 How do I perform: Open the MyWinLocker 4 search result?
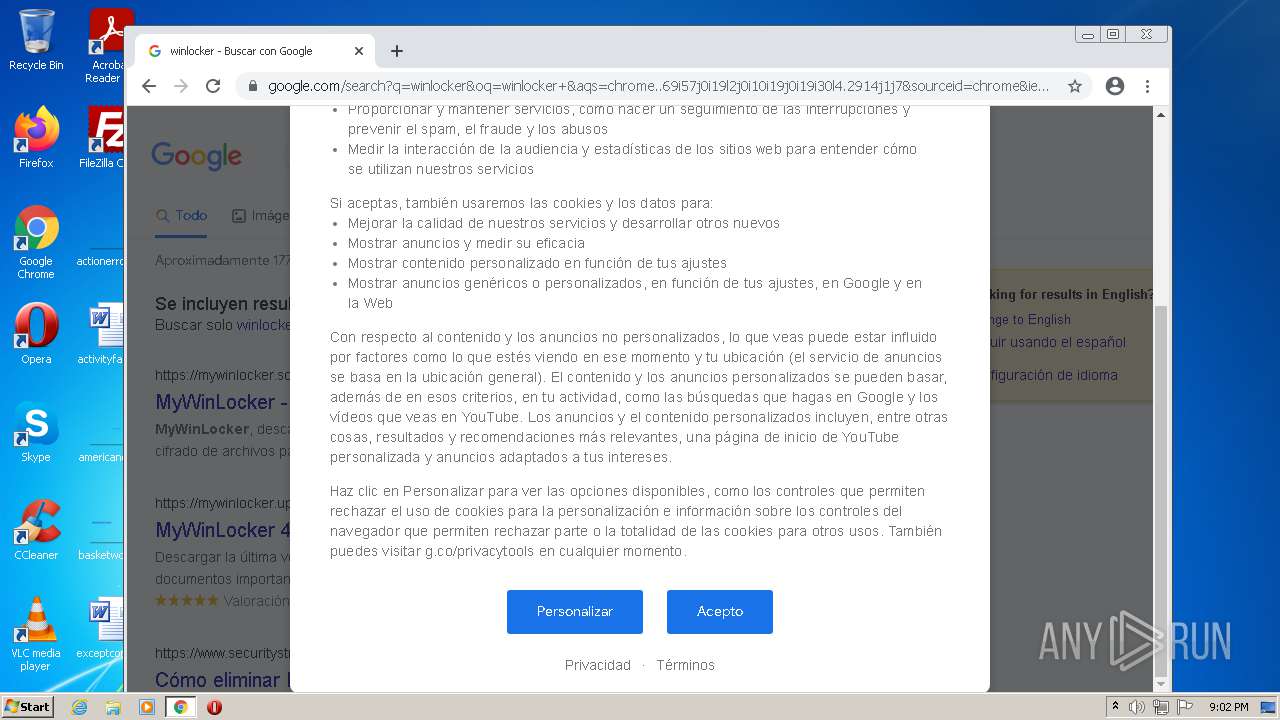(x=222, y=530)
